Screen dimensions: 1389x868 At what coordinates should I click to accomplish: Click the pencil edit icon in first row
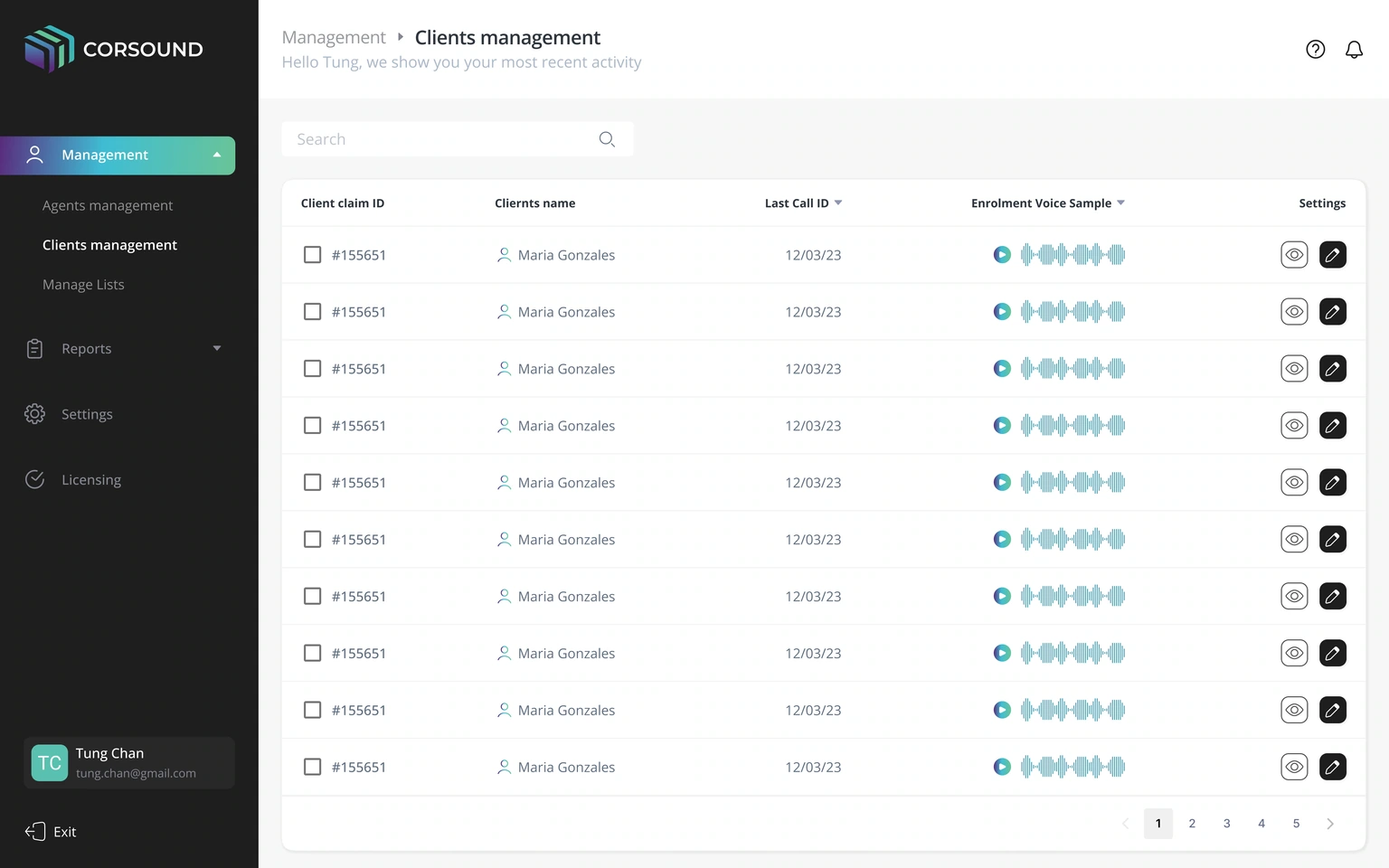(1333, 255)
